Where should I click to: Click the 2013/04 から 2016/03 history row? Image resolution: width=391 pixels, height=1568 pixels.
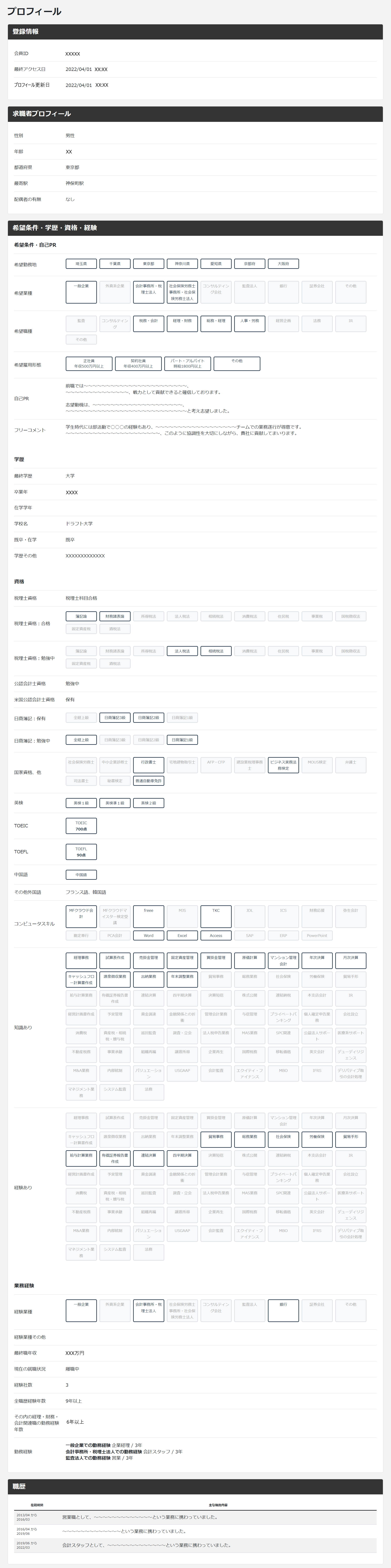click(195, 1517)
